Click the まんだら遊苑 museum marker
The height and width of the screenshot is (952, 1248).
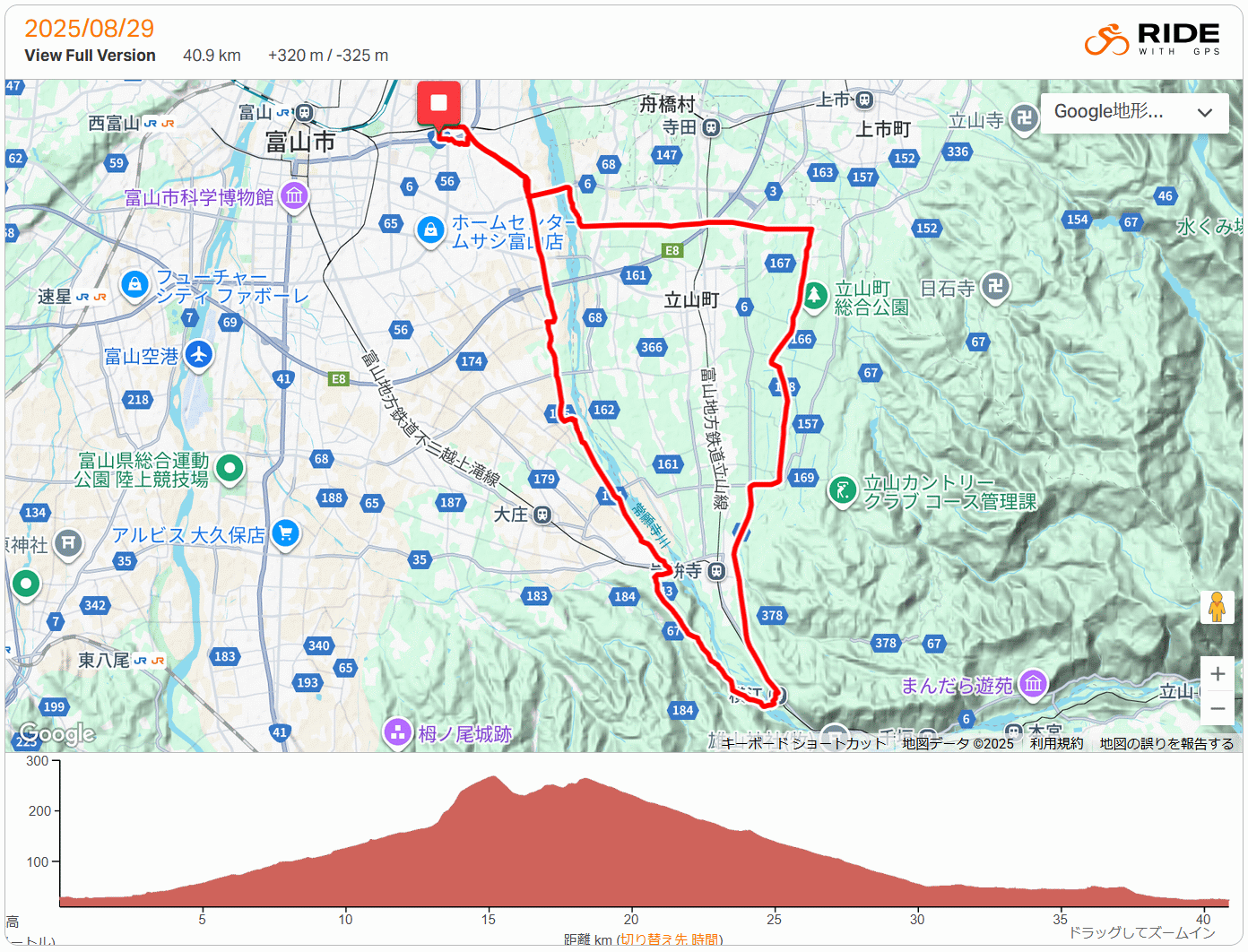(1033, 684)
